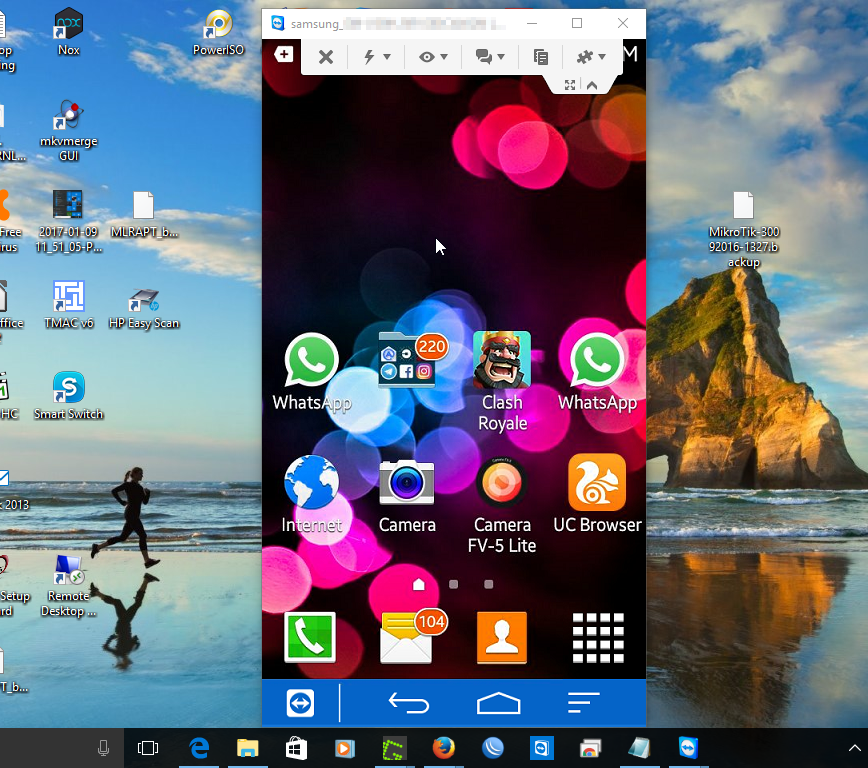Open the Actions lightning dropdown
Viewport: 868px width, 768px height.
[x=376, y=56]
